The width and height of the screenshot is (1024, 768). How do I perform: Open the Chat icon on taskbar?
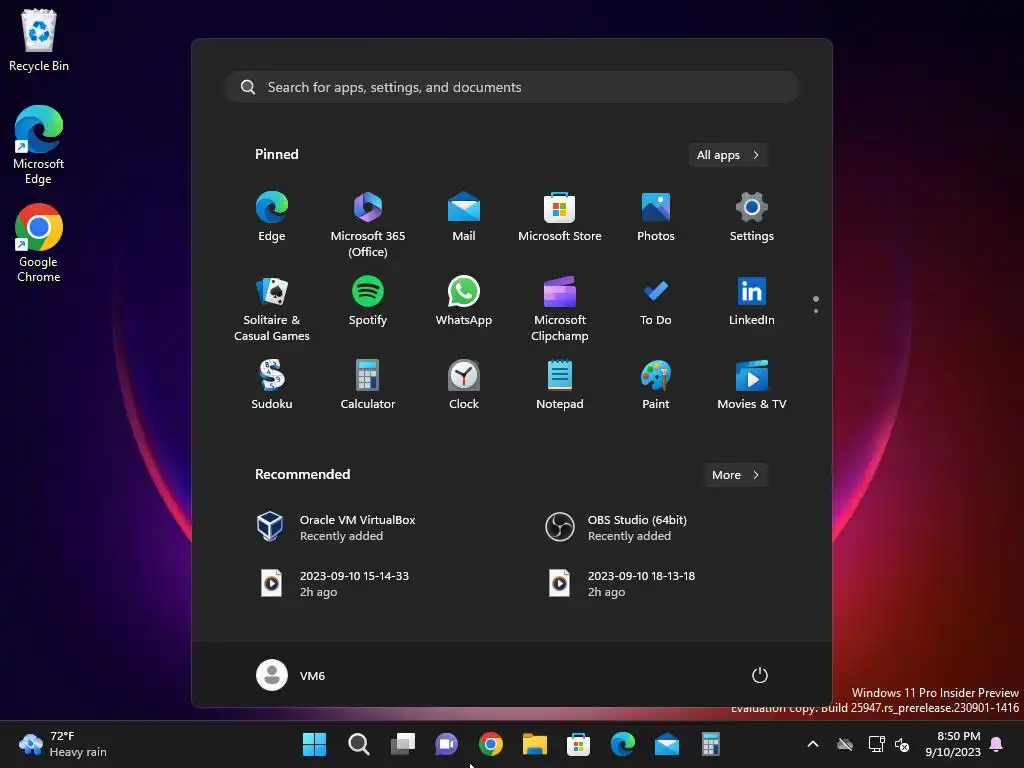(x=447, y=744)
